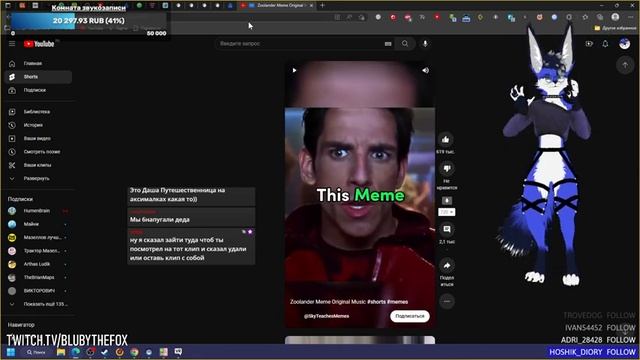Open Библиотека in the sidebar
The width and height of the screenshot is (640, 360).
[x=38, y=111]
